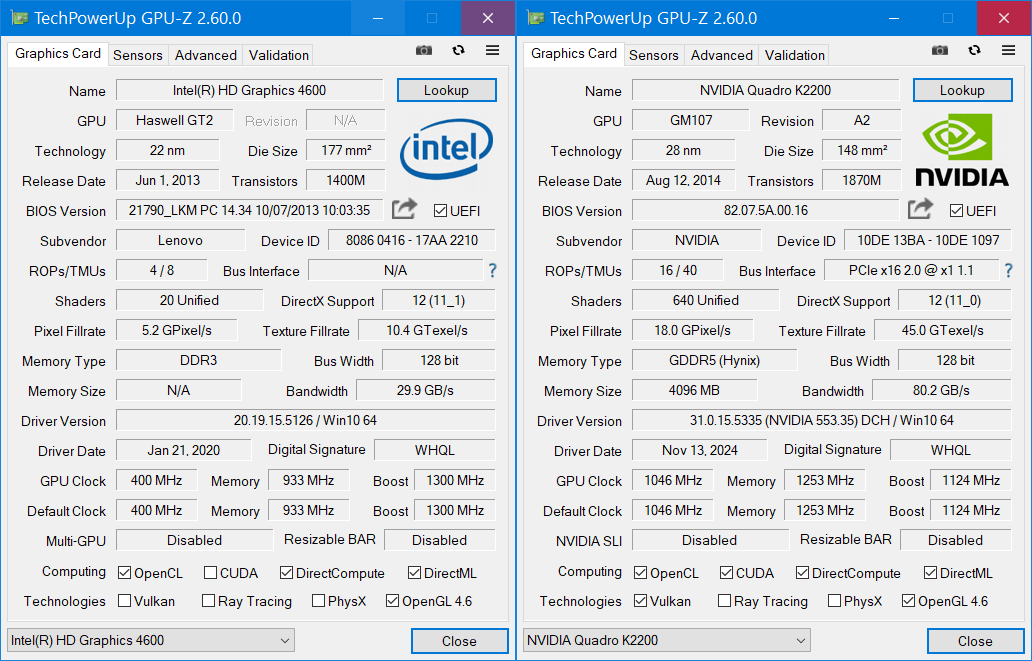Click Lookup for the Intel HD Graphics 4600
This screenshot has height=661, width=1032.
(446, 90)
